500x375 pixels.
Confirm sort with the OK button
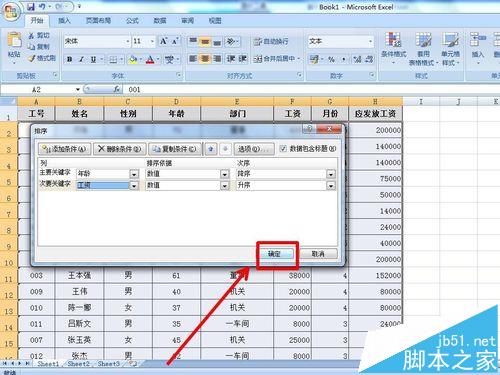coord(275,254)
